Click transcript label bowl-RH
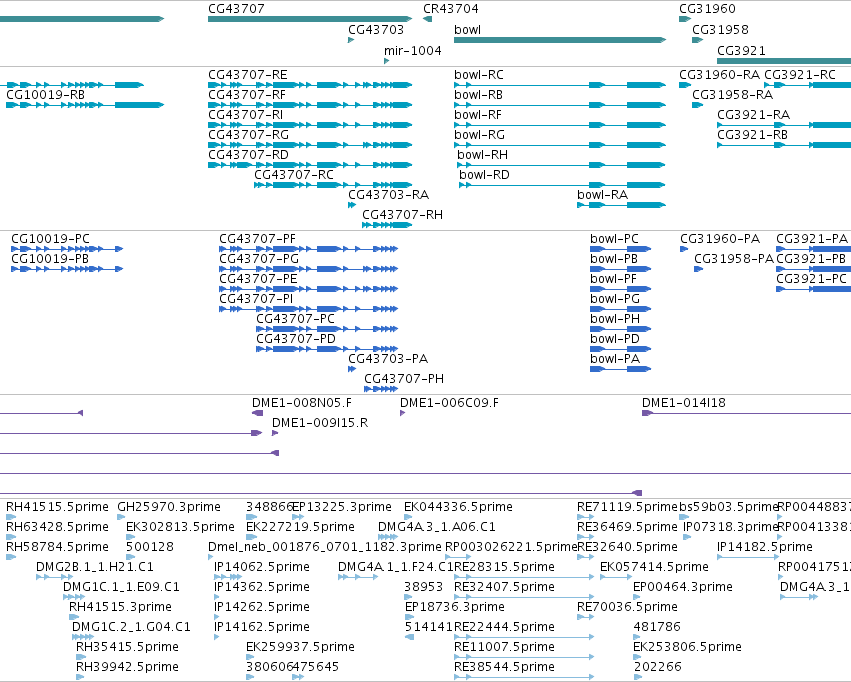851x682 pixels. click(x=482, y=155)
